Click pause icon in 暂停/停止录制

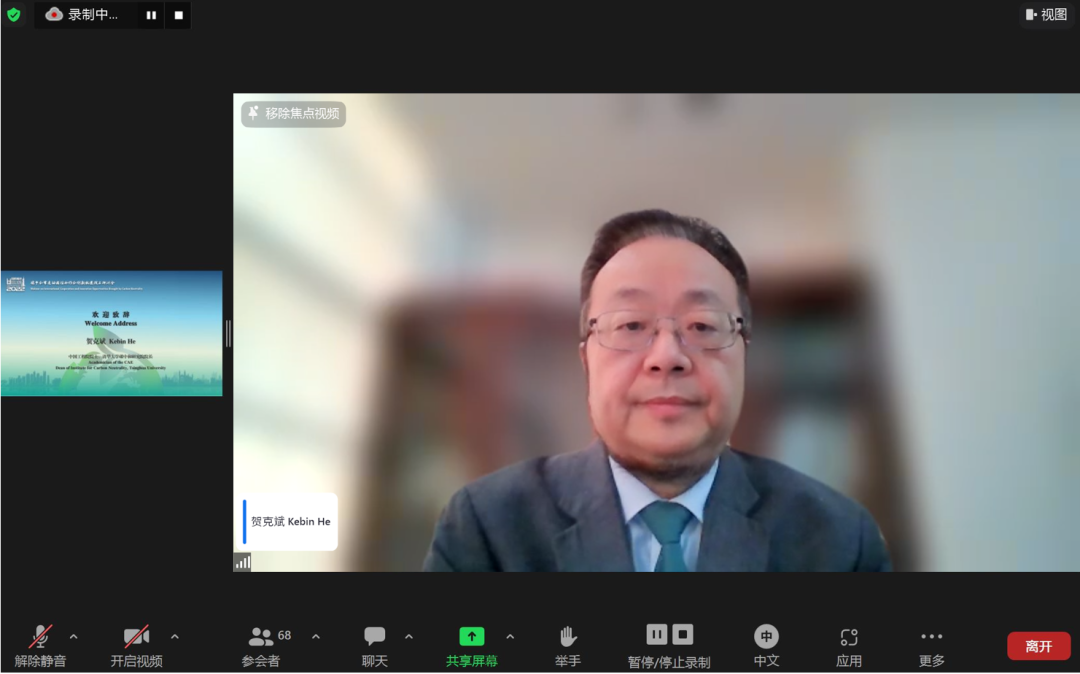pos(657,634)
